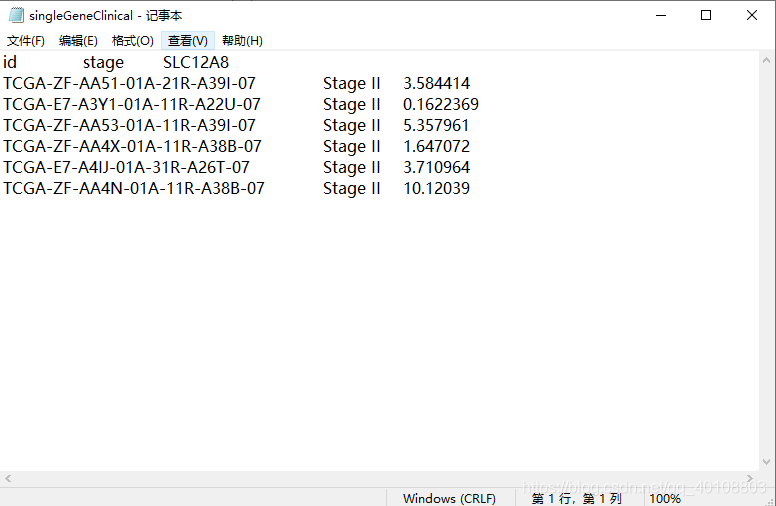Click the horizontal scrollbar right arrow
Image resolution: width=776 pixels, height=506 pixels.
point(750,478)
